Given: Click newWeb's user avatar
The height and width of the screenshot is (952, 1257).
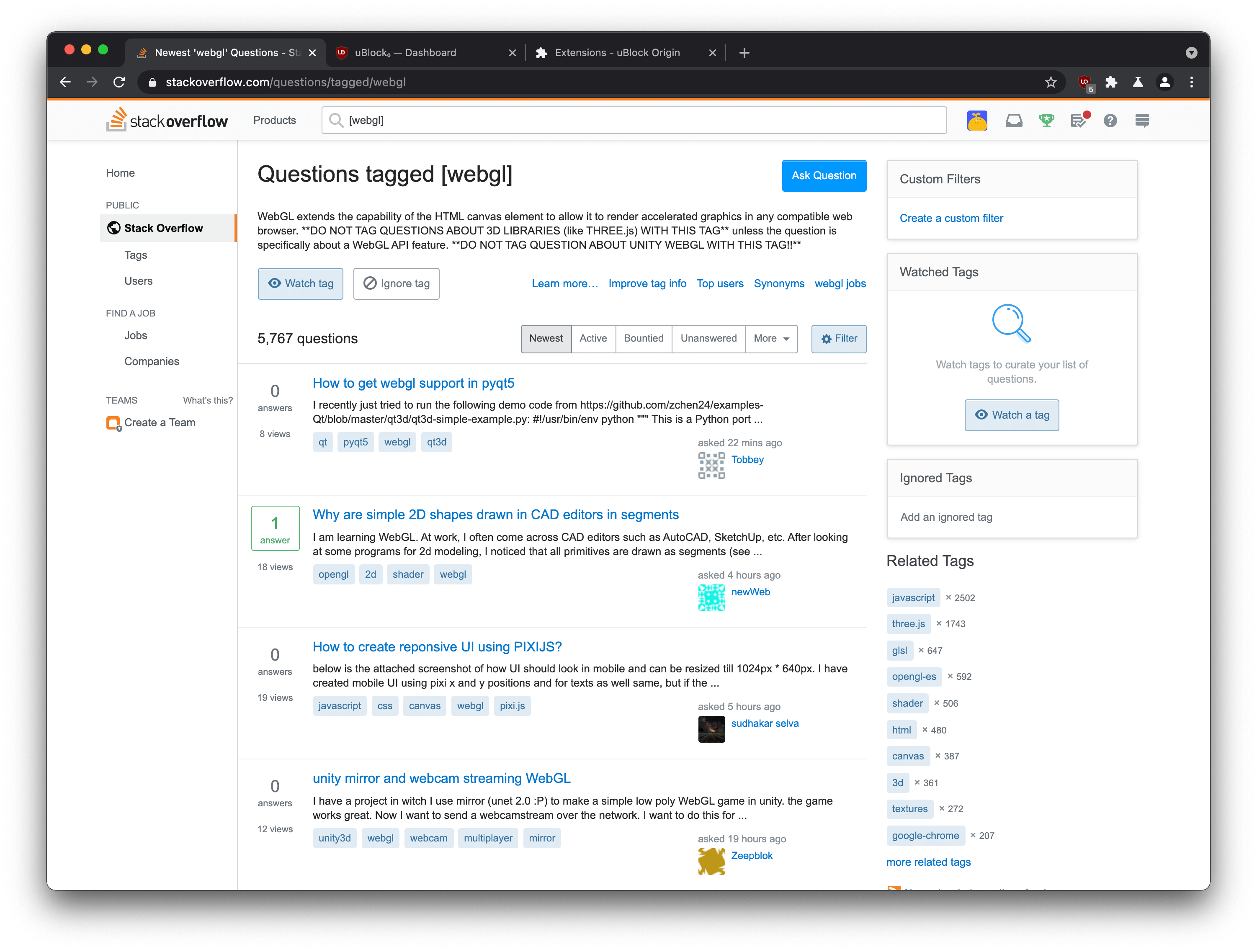Looking at the screenshot, I should (711, 597).
